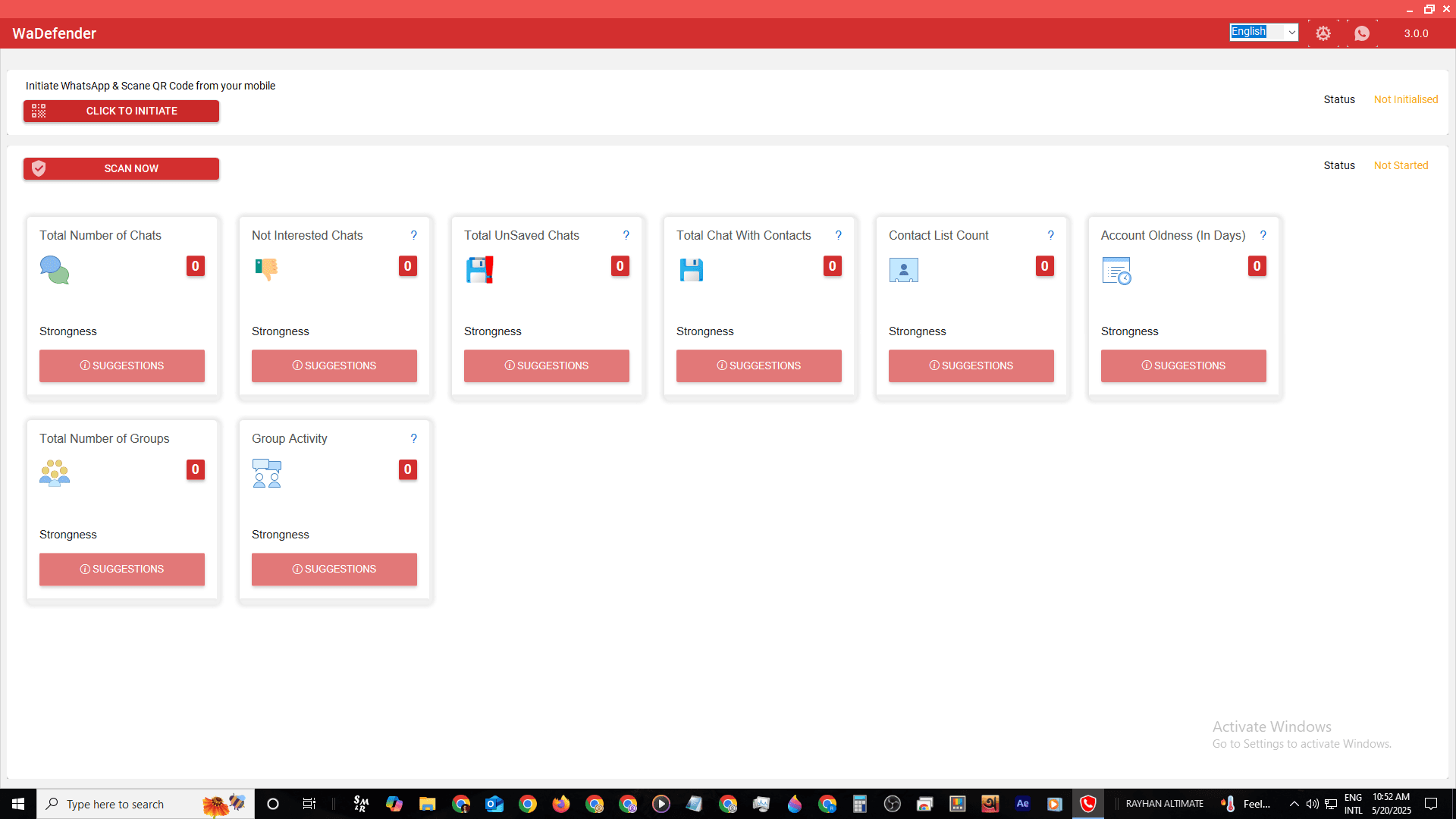Open help for Total UnSaved Chats
This screenshot has width=1456, height=819.
coord(626,235)
